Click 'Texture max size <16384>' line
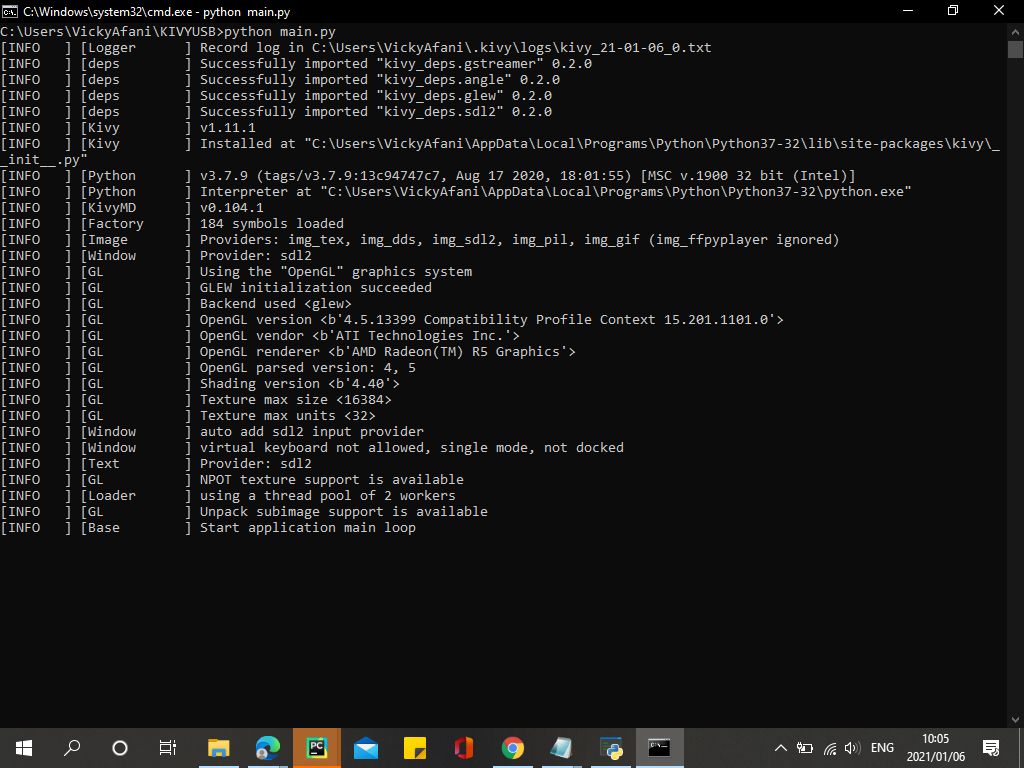 (196, 400)
